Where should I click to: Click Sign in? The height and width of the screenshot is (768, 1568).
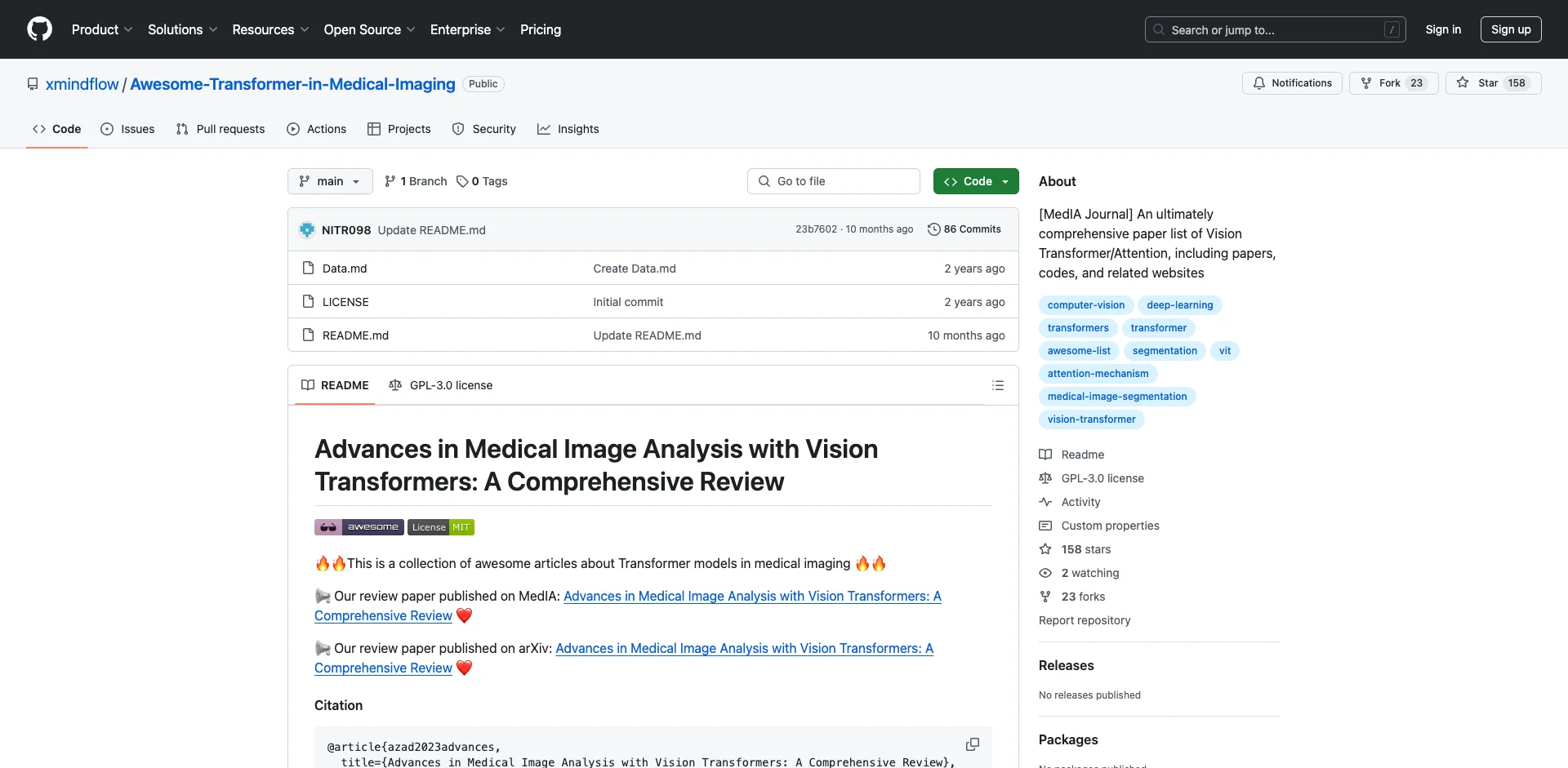1443,29
